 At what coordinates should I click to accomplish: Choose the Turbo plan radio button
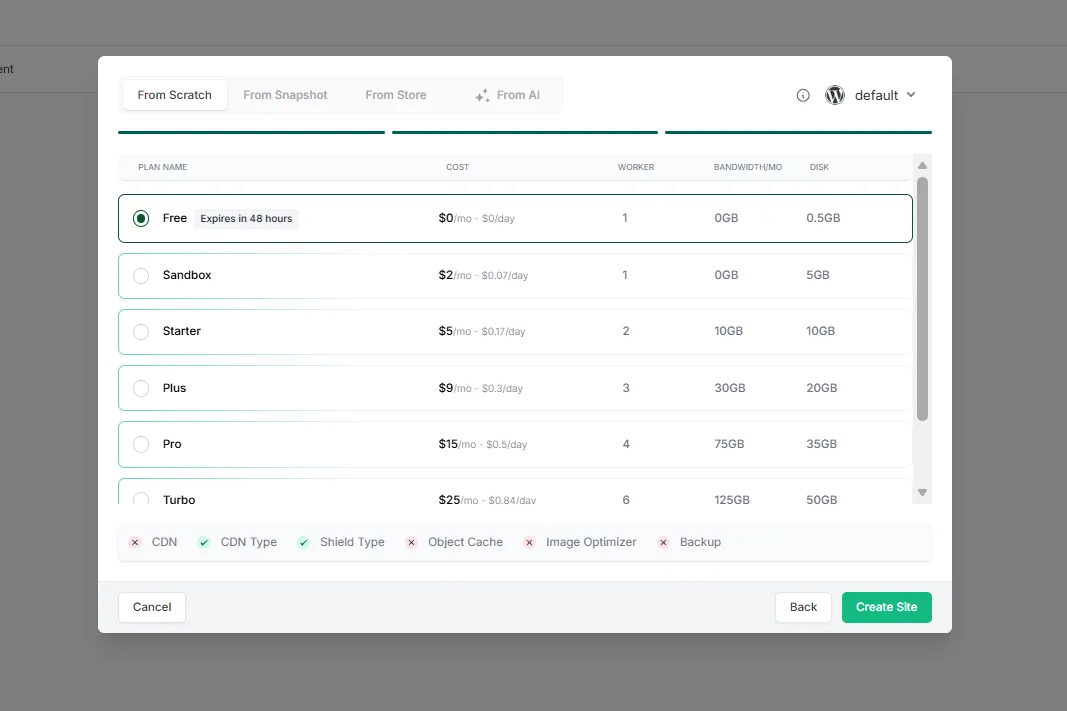pyautogui.click(x=141, y=499)
